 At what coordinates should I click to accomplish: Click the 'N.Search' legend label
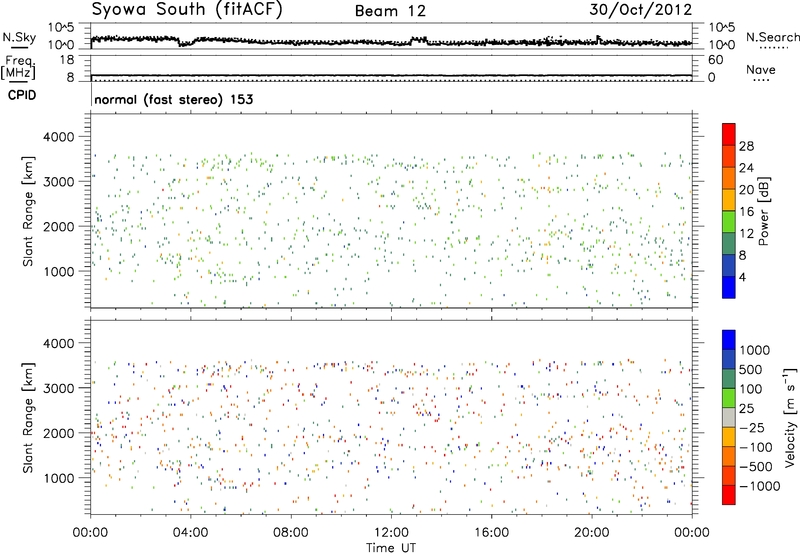pyautogui.click(x=772, y=37)
